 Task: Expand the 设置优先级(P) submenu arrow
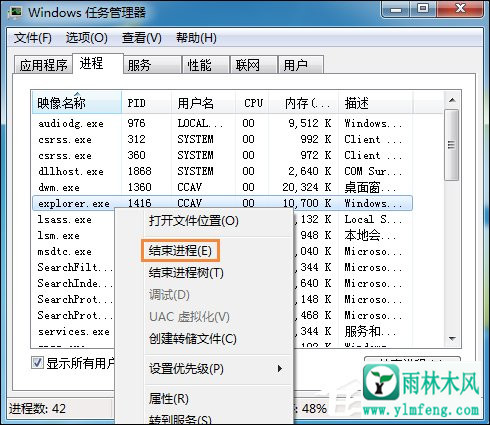(x=280, y=369)
